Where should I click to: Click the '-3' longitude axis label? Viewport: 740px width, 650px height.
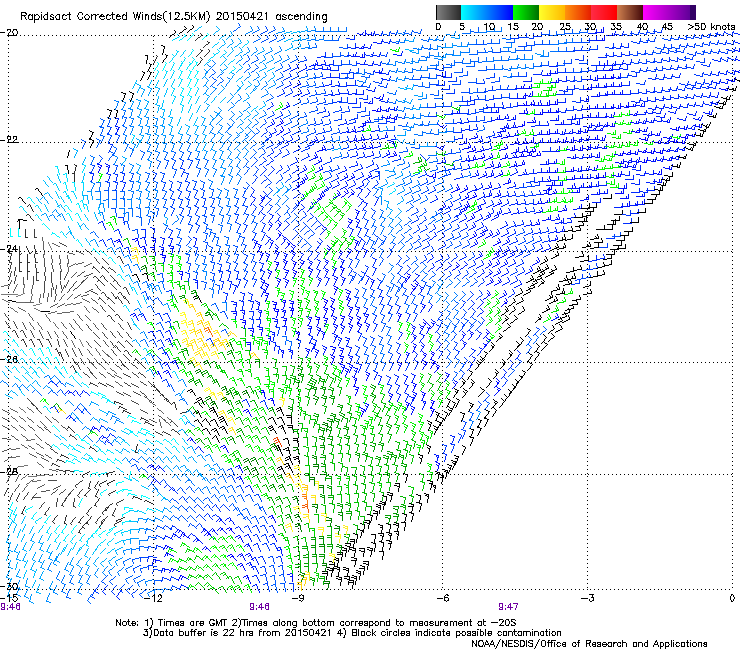pos(588,598)
